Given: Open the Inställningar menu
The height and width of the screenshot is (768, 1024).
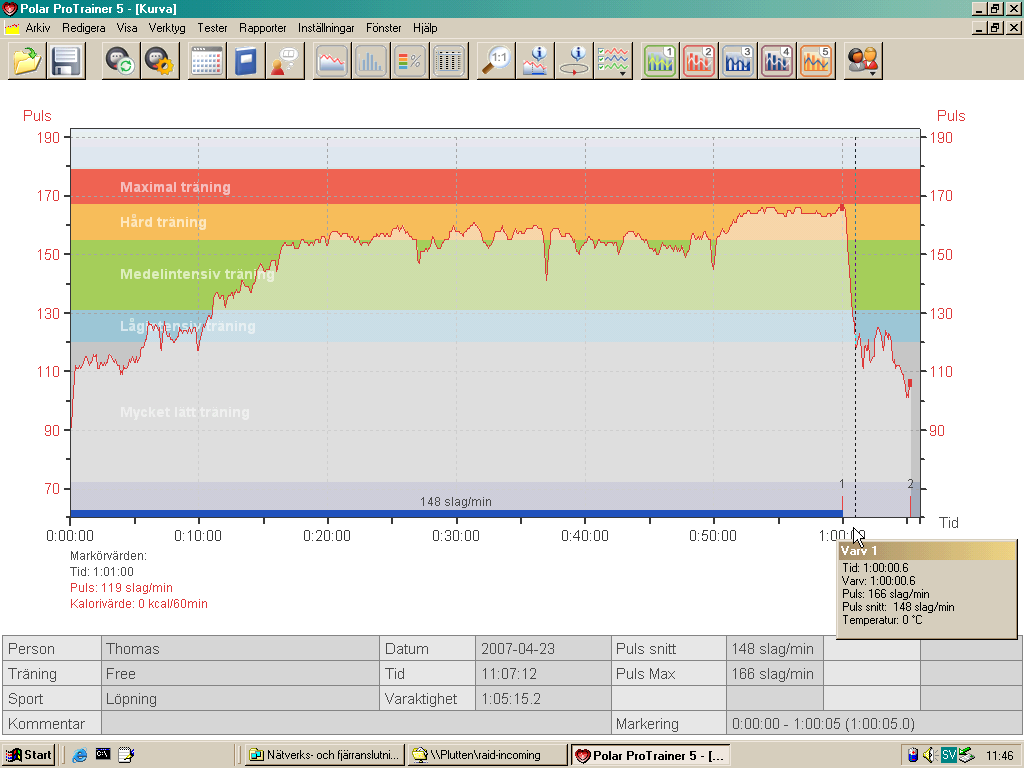Looking at the screenshot, I should tap(326, 28).
